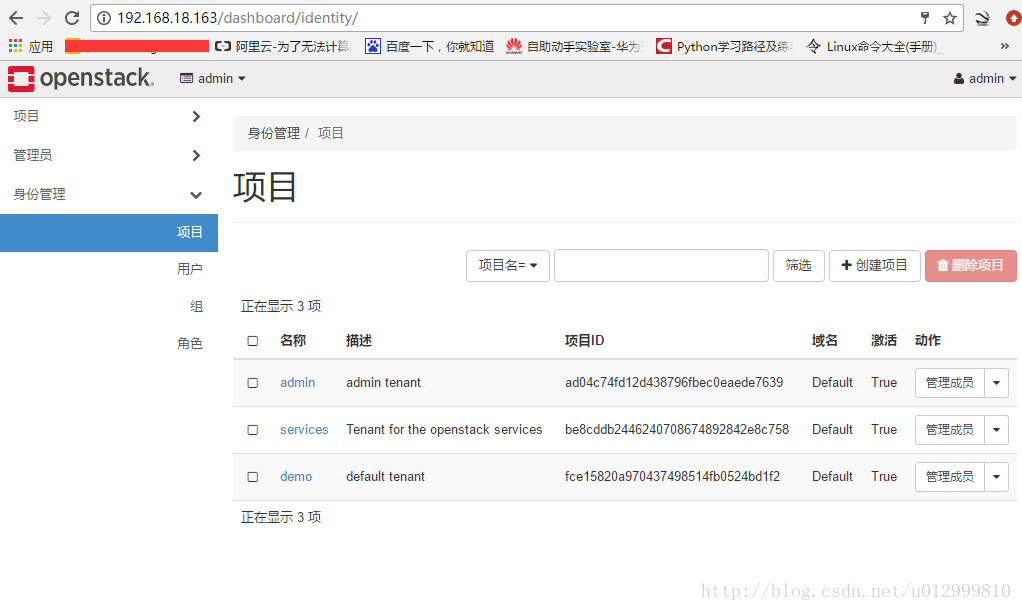Select 项目 under identity management
This screenshot has height=611, width=1022.
tap(109, 233)
